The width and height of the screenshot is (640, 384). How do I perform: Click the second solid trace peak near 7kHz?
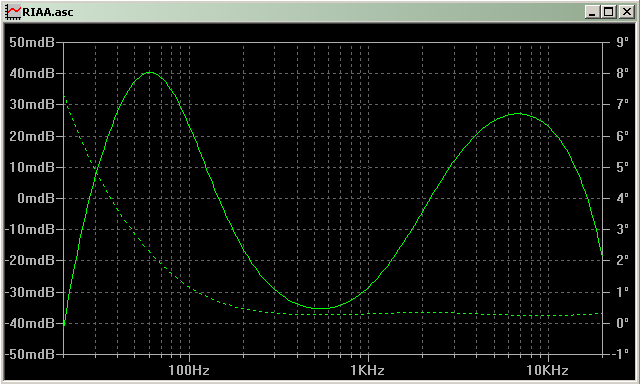(518, 114)
